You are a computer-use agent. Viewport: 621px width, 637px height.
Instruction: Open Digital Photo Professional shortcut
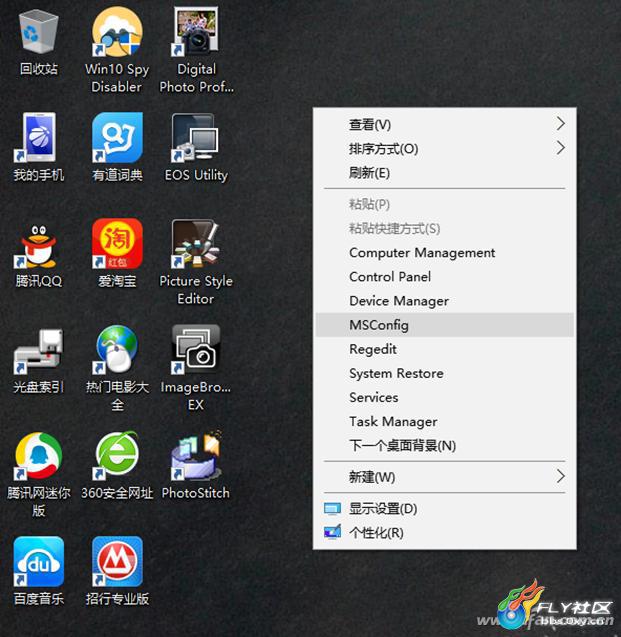click(196, 31)
